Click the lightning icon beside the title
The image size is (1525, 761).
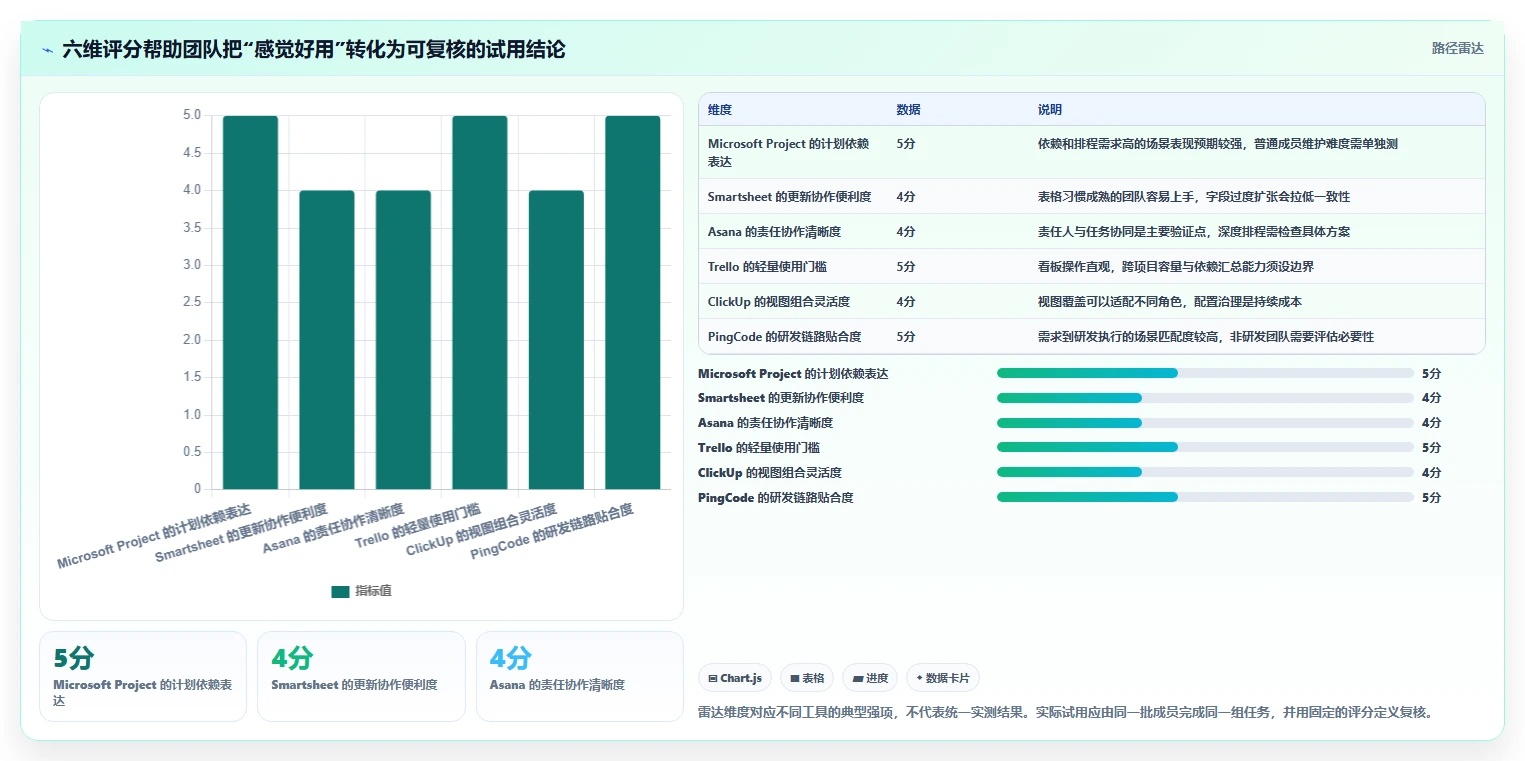(48, 49)
